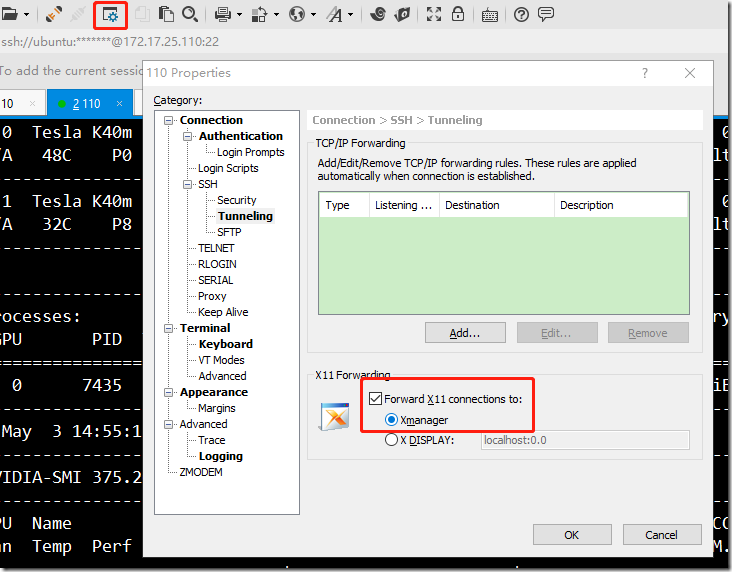Click the Destination column header
732x572 pixels.
point(497,205)
